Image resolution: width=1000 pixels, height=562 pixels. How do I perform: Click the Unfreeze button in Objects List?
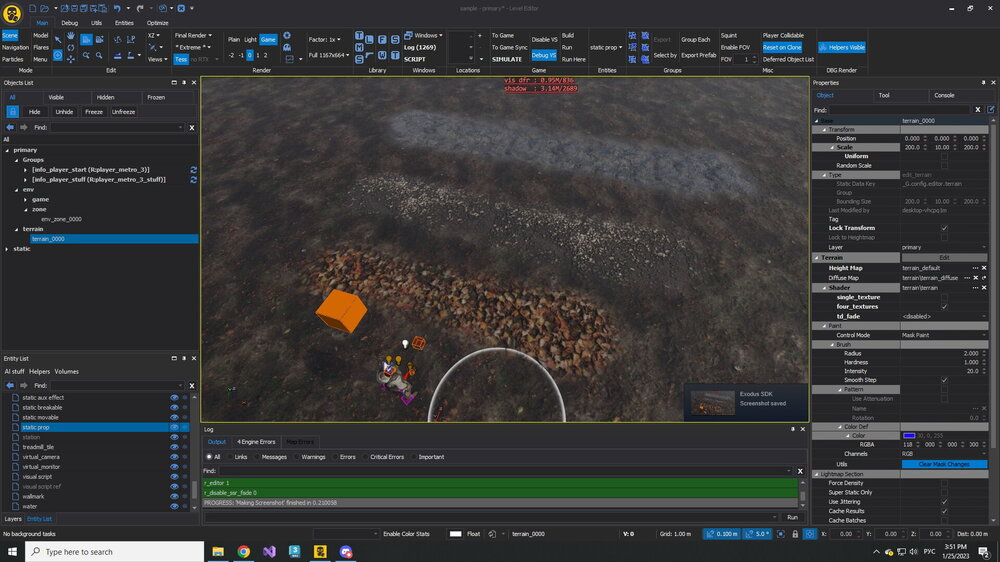123,112
